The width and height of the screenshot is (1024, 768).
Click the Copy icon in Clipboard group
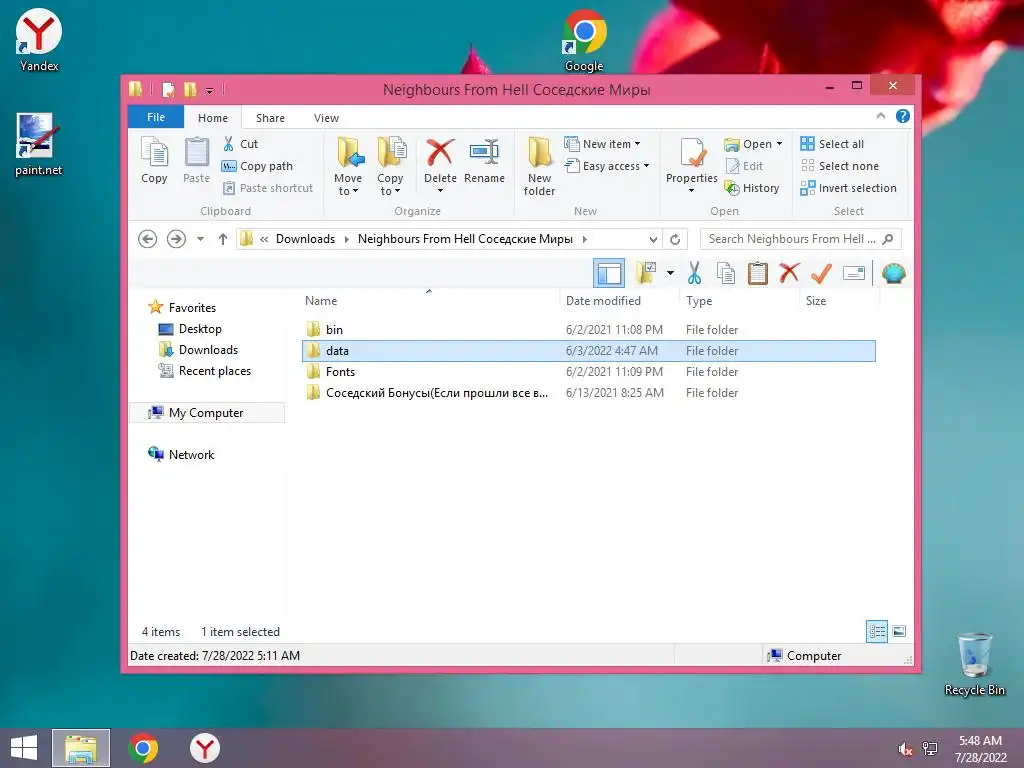point(154,160)
